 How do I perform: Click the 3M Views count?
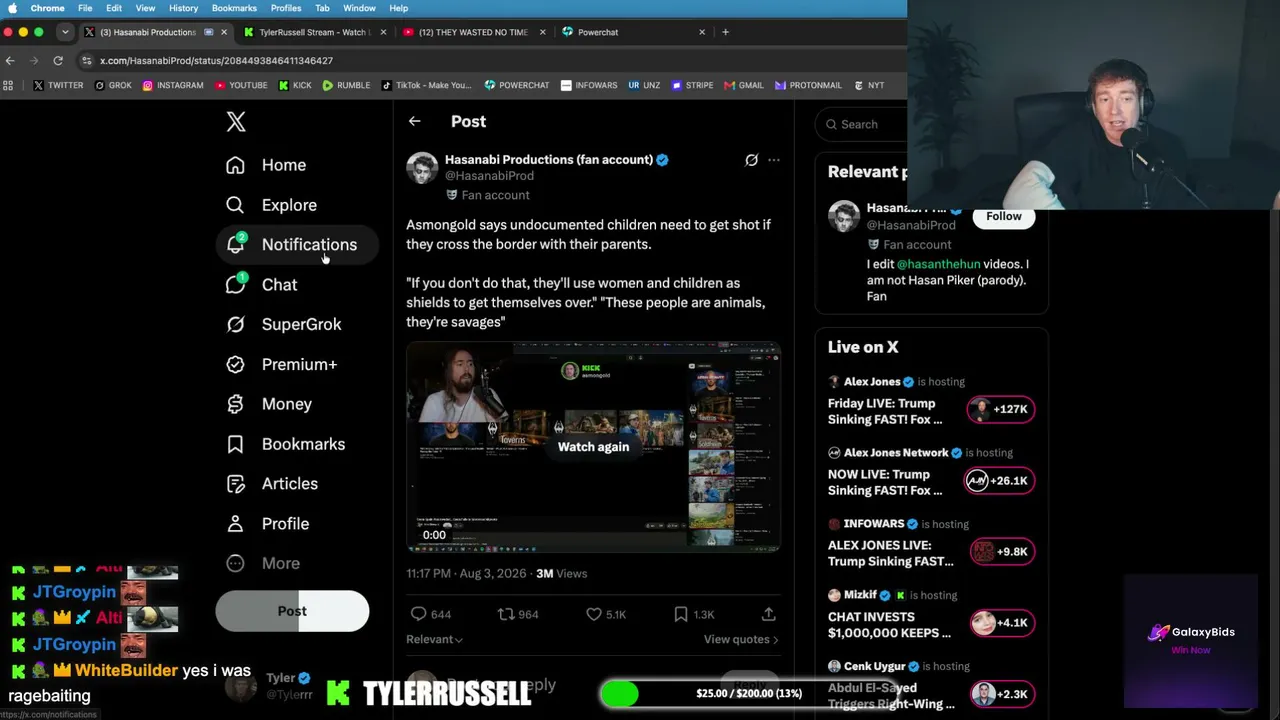click(561, 573)
